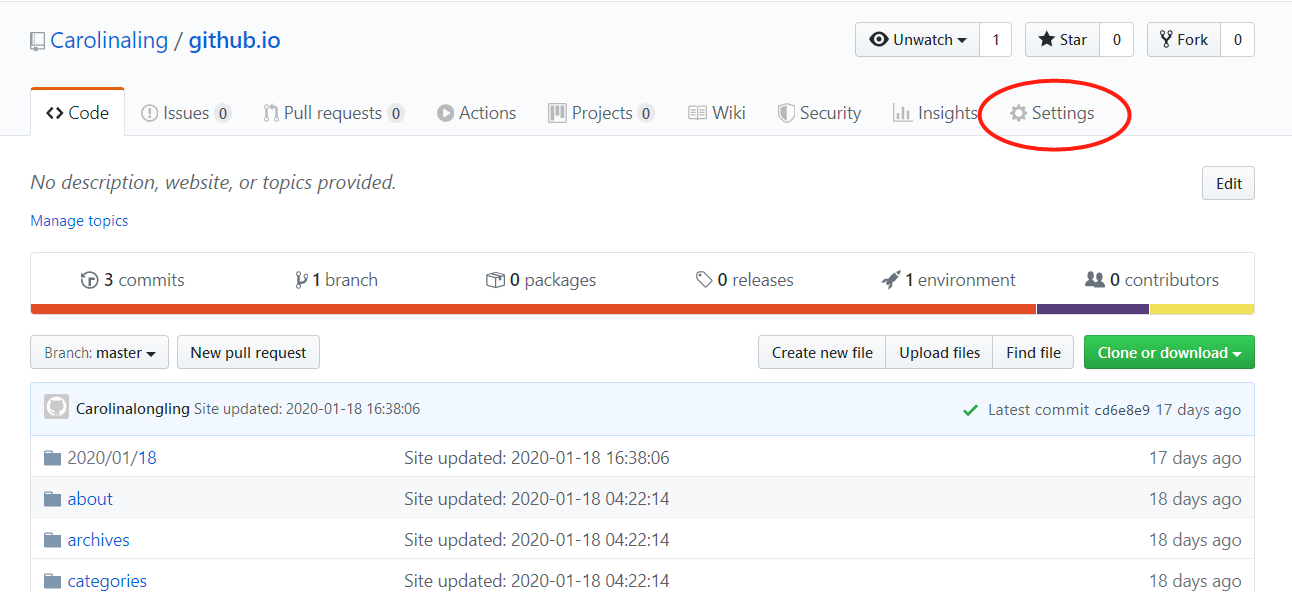1292x592 pixels.
Task: Click the Manage topics link
Action: (79, 221)
